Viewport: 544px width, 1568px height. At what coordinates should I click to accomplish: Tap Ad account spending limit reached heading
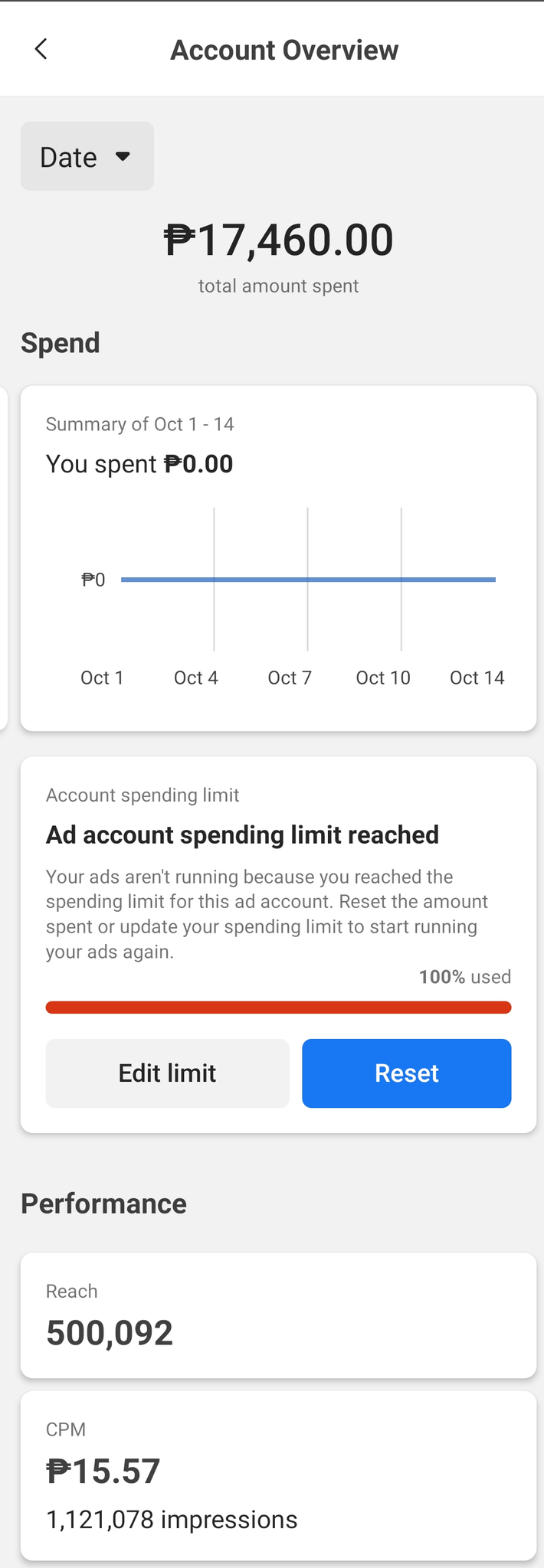(x=242, y=835)
